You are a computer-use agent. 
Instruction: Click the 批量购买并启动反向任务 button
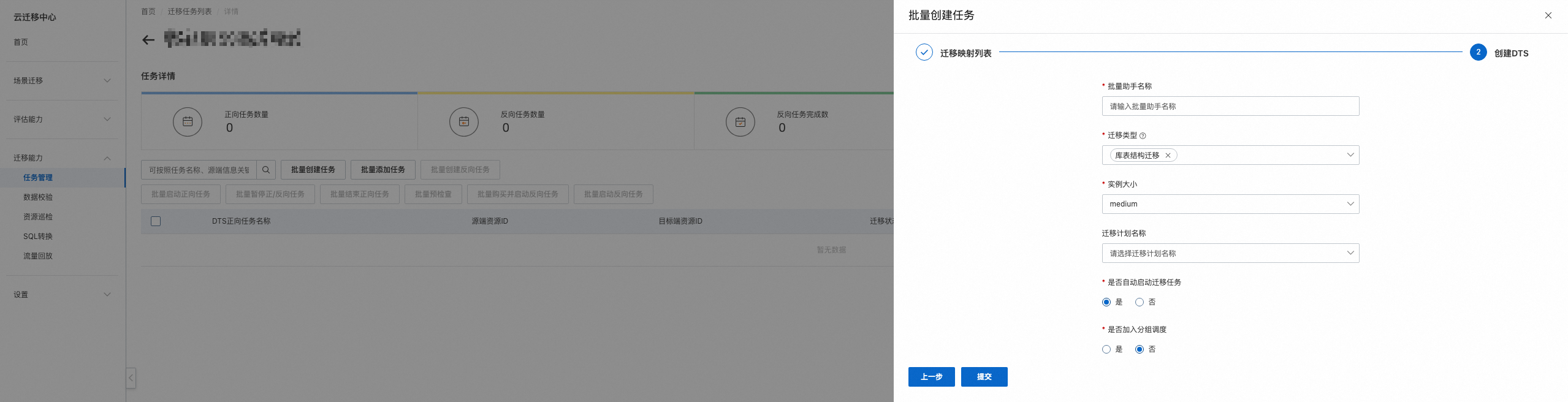click(518, 194)
